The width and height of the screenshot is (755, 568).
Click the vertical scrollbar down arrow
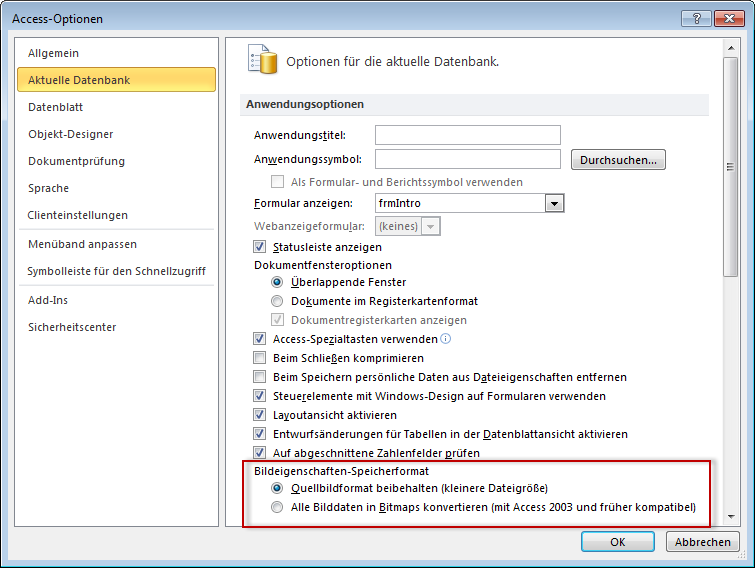[731, 516]
